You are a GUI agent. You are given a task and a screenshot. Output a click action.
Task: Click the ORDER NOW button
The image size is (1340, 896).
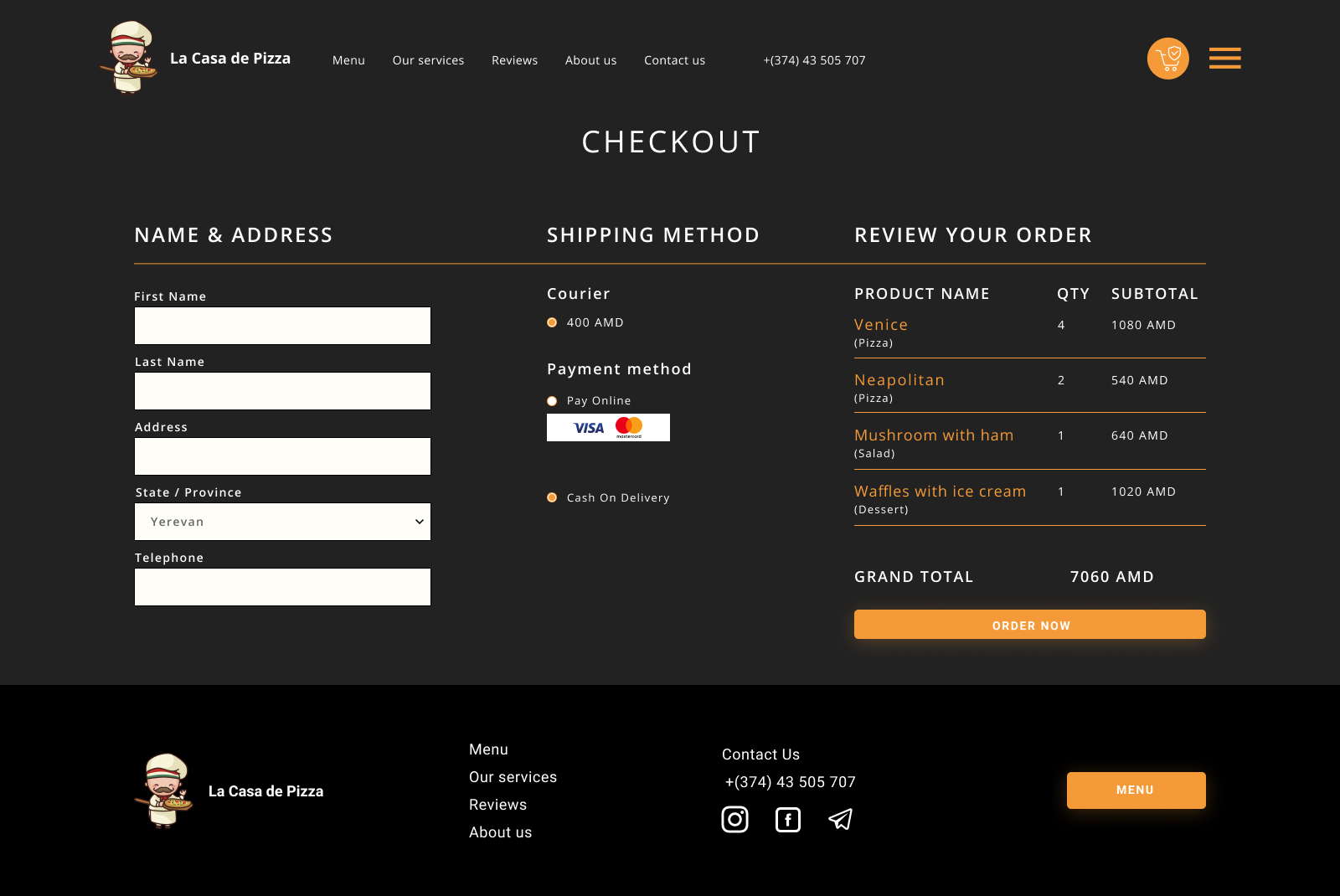click(1030, 625)
